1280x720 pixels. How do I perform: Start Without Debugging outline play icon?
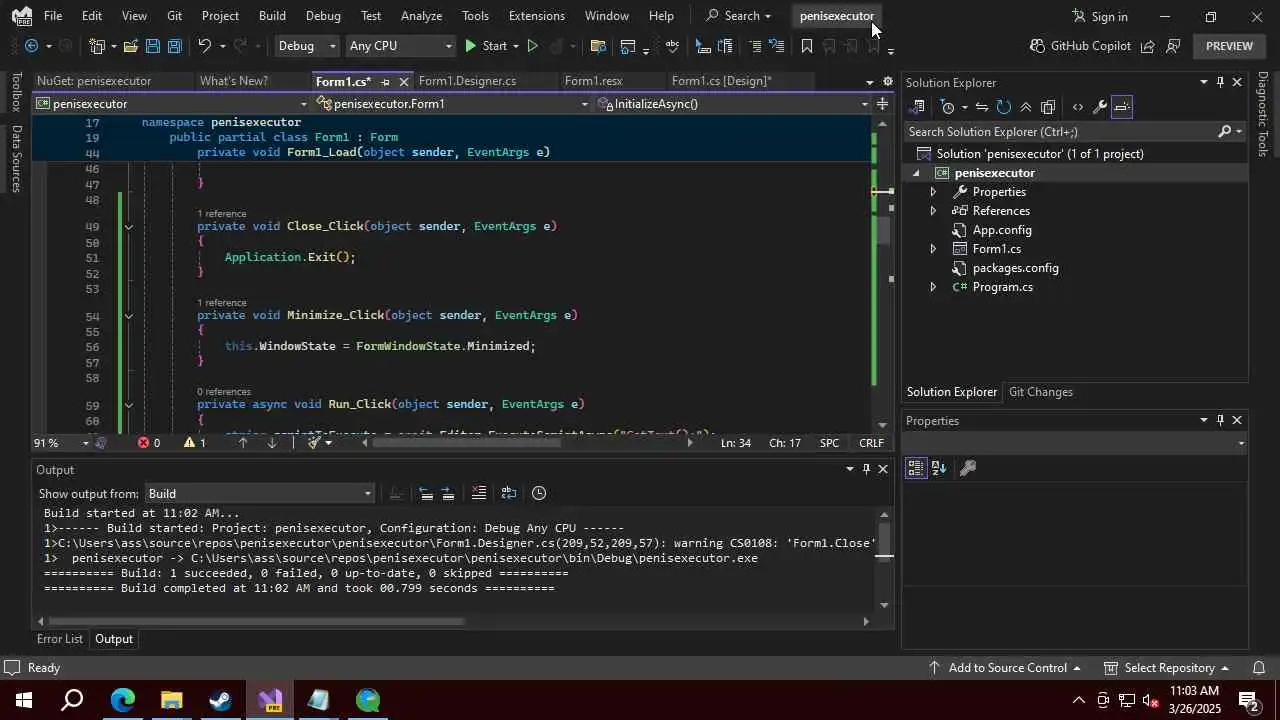click(x=532, y=46)
